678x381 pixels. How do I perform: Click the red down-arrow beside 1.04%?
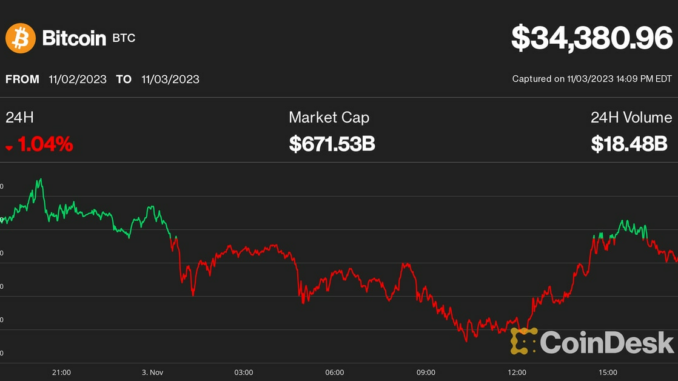pos(9,148)
